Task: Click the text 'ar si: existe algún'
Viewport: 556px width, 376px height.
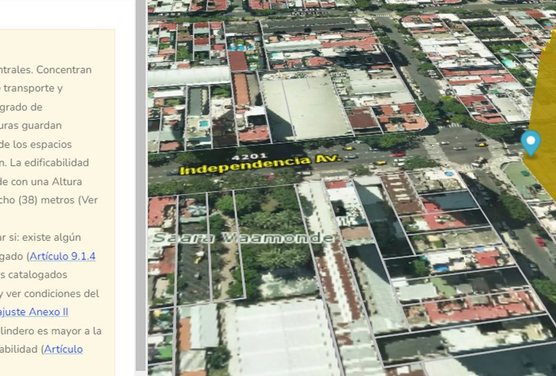Action: (x=40, y=237)
